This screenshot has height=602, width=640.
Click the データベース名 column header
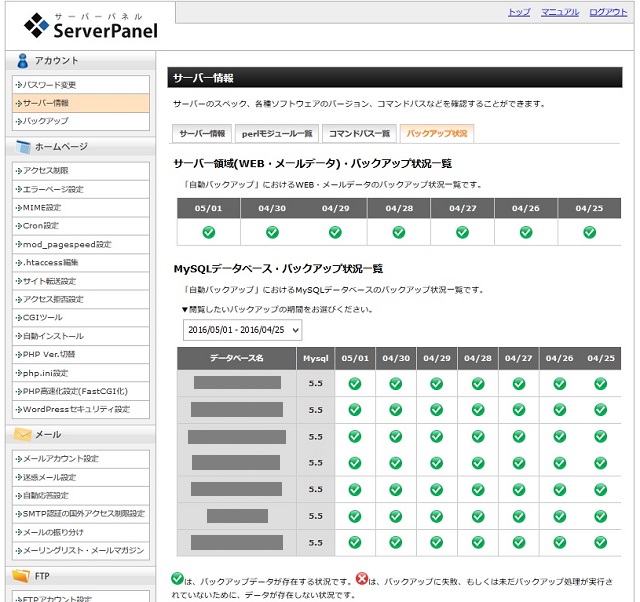(x=237, y=358)
